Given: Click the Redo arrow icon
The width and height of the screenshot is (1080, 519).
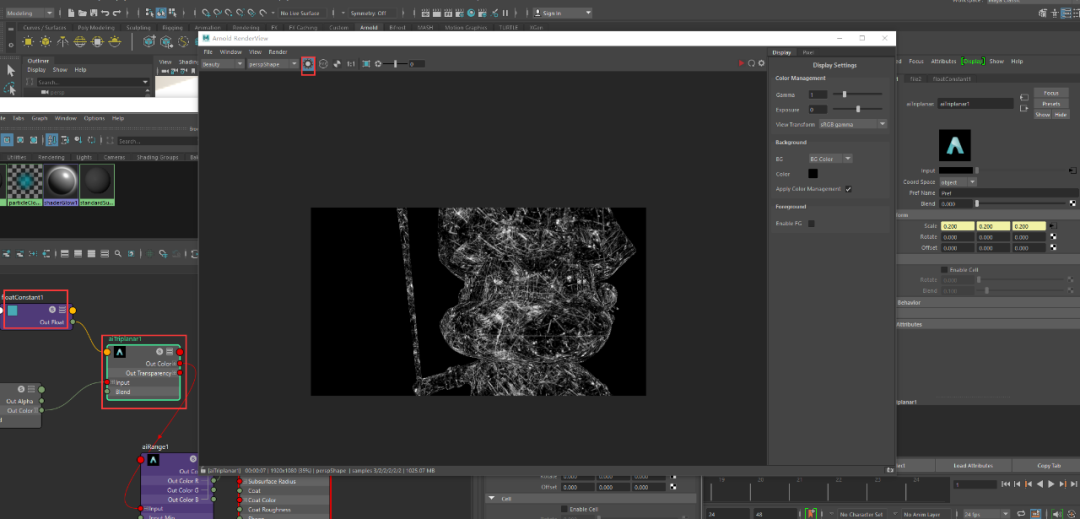Looking at the screenshot, I should click(x=116, y=13).
